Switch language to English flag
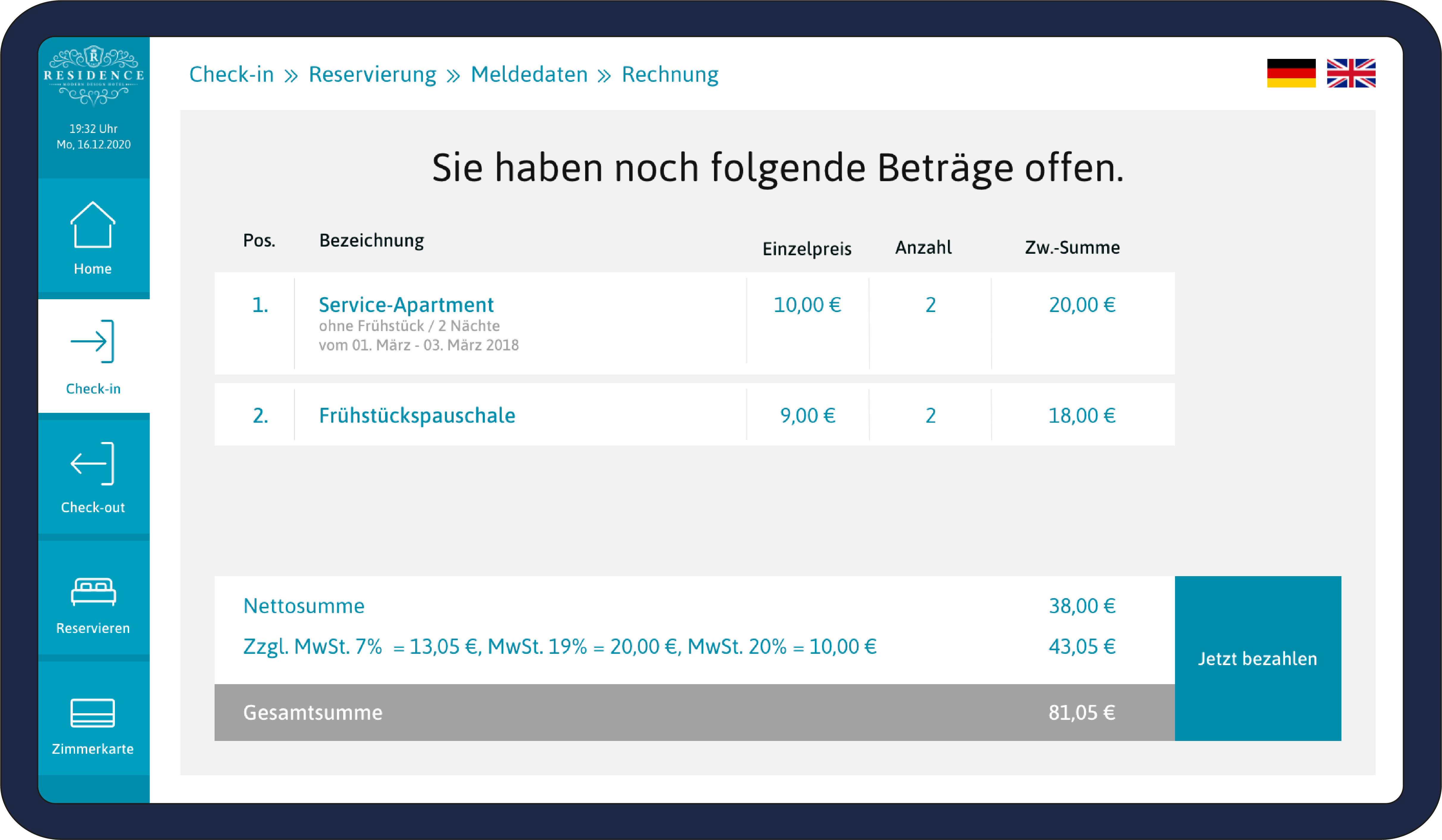This screenshot has width=1442, height=840. point(1351,73)
